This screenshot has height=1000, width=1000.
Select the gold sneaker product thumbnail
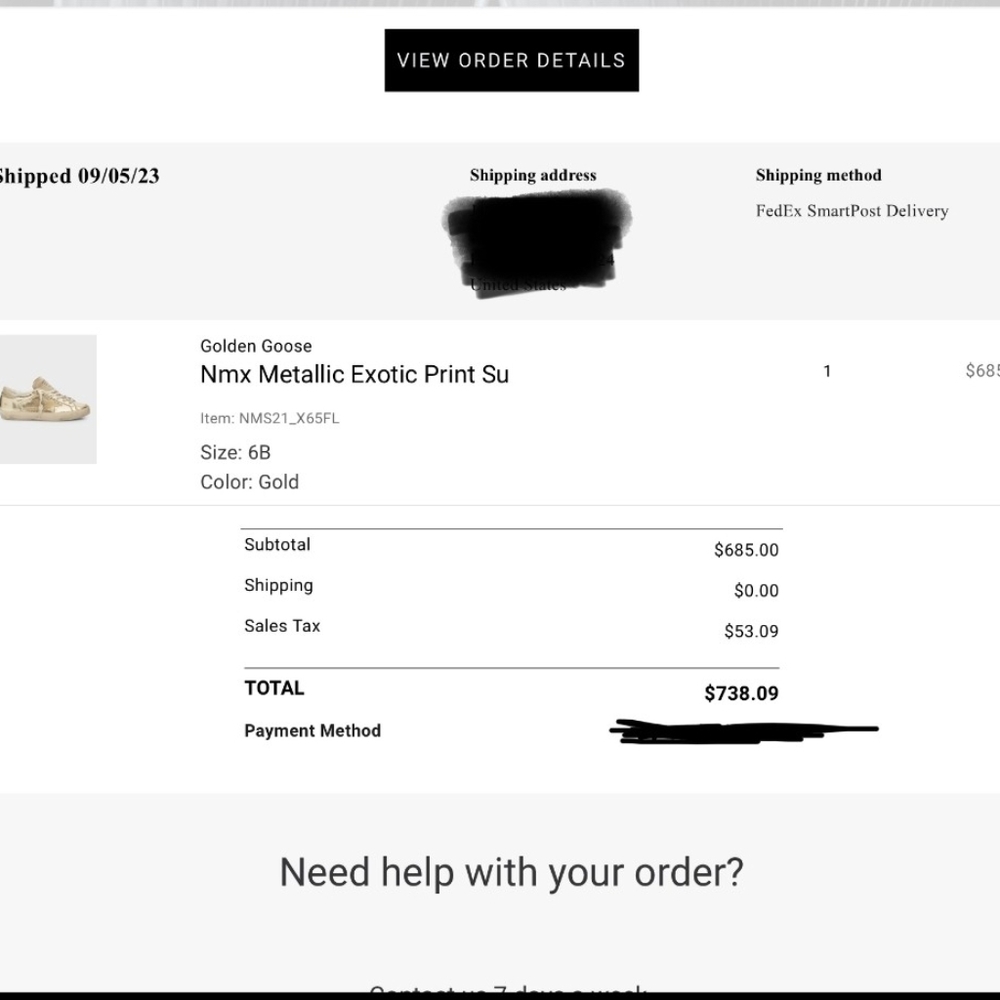(48, 399)
